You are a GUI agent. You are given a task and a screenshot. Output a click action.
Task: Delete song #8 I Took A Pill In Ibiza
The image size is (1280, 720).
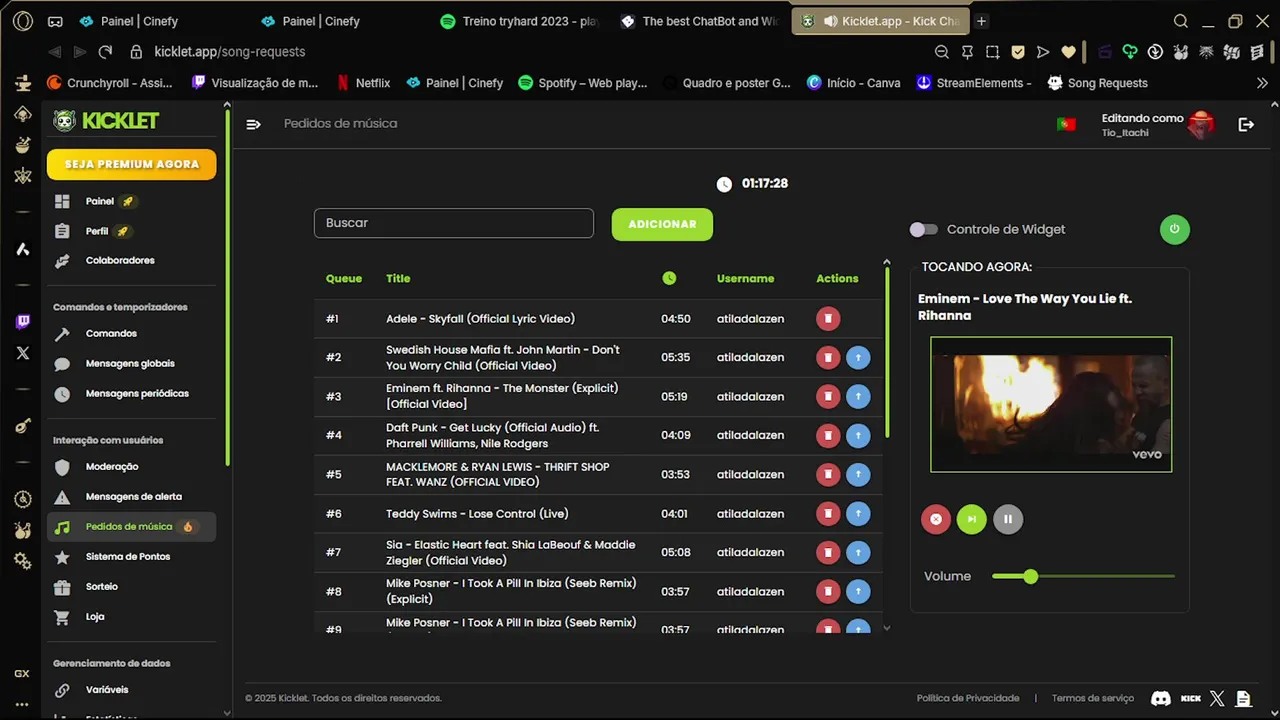click(828, 591)
